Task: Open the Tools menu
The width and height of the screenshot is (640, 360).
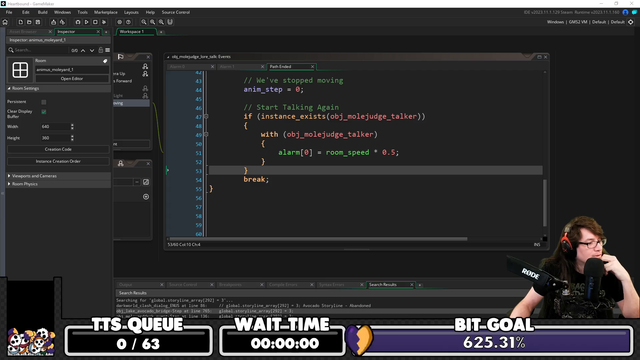Action: point(82,12)
